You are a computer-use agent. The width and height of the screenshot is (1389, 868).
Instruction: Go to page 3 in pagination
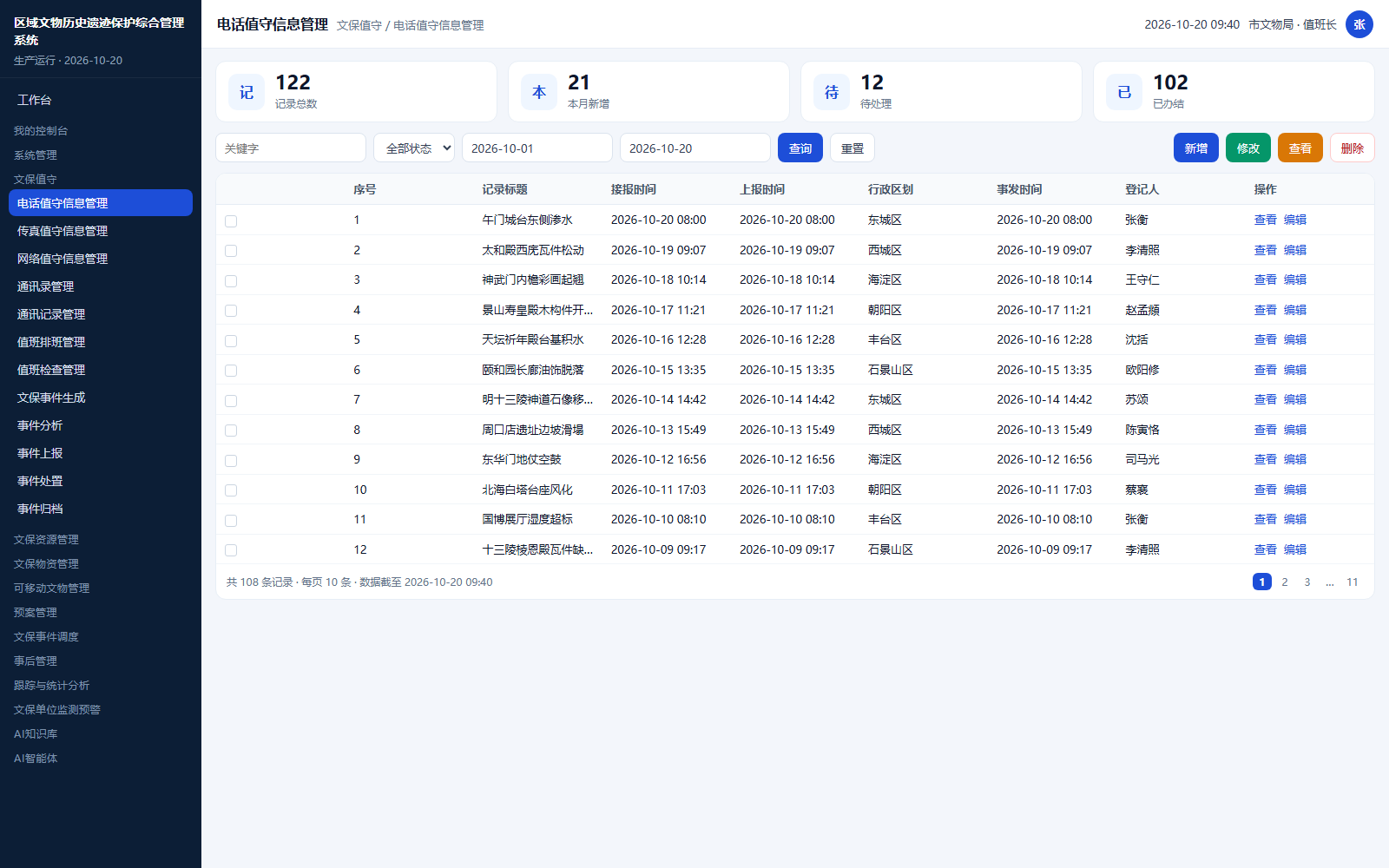tap(1307, 582)
